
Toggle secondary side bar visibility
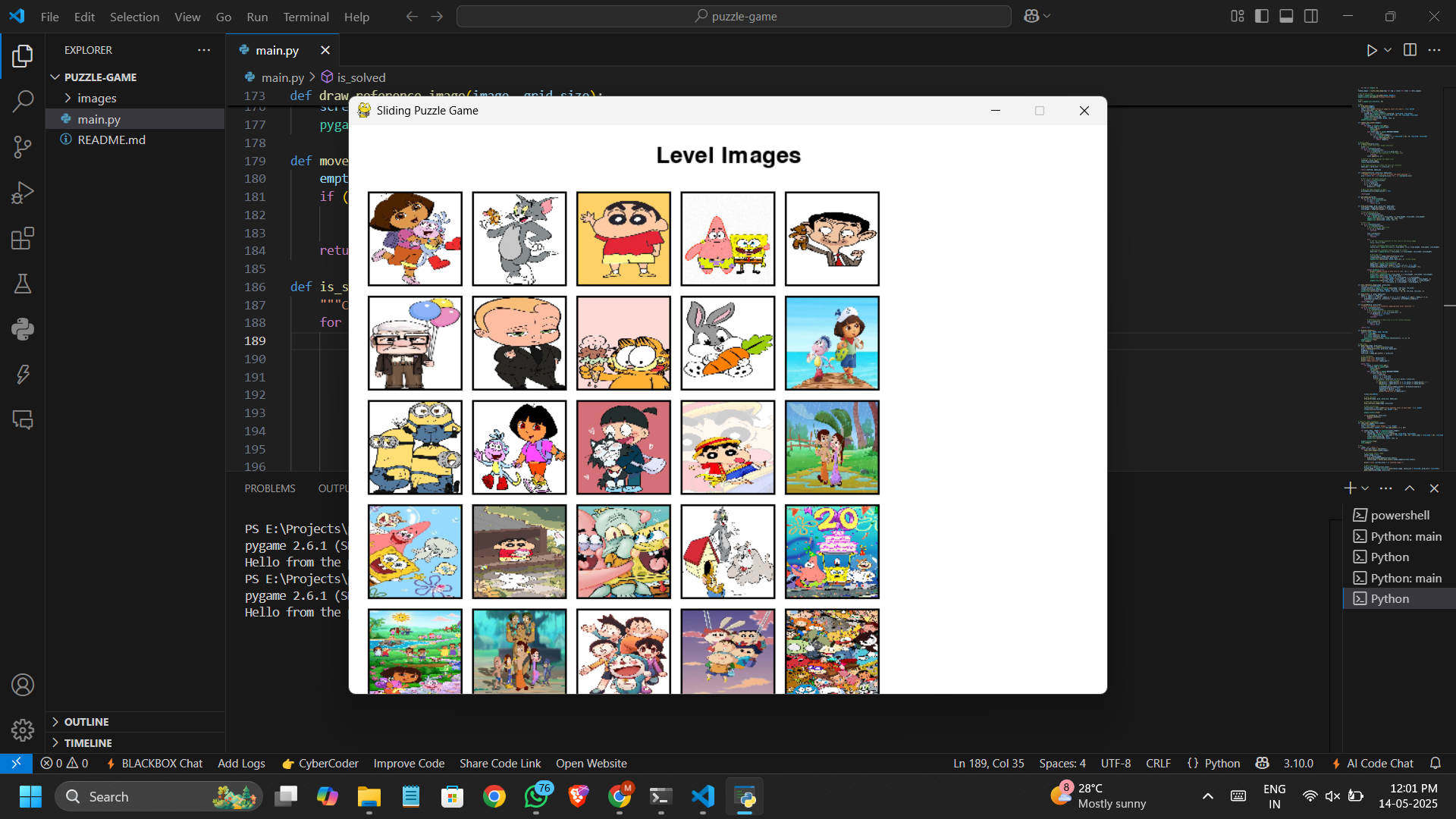pyautogui.click(x=1311, y=16)
